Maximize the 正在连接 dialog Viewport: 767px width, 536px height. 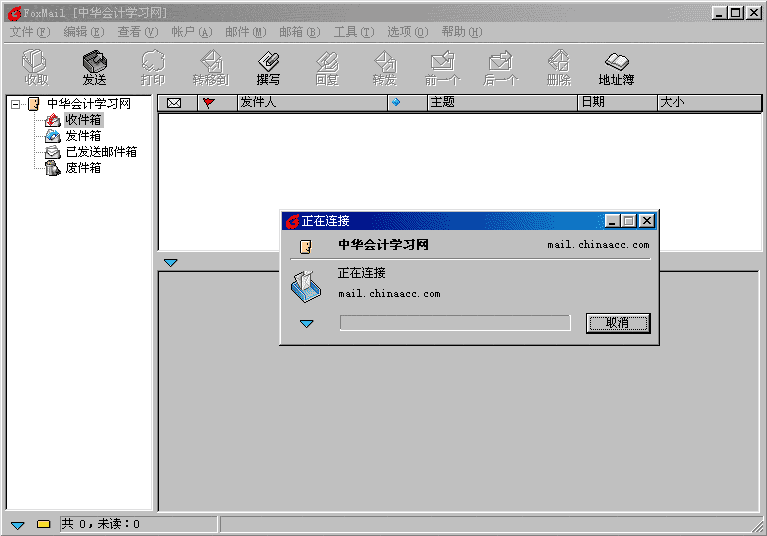tap(630, 221)
